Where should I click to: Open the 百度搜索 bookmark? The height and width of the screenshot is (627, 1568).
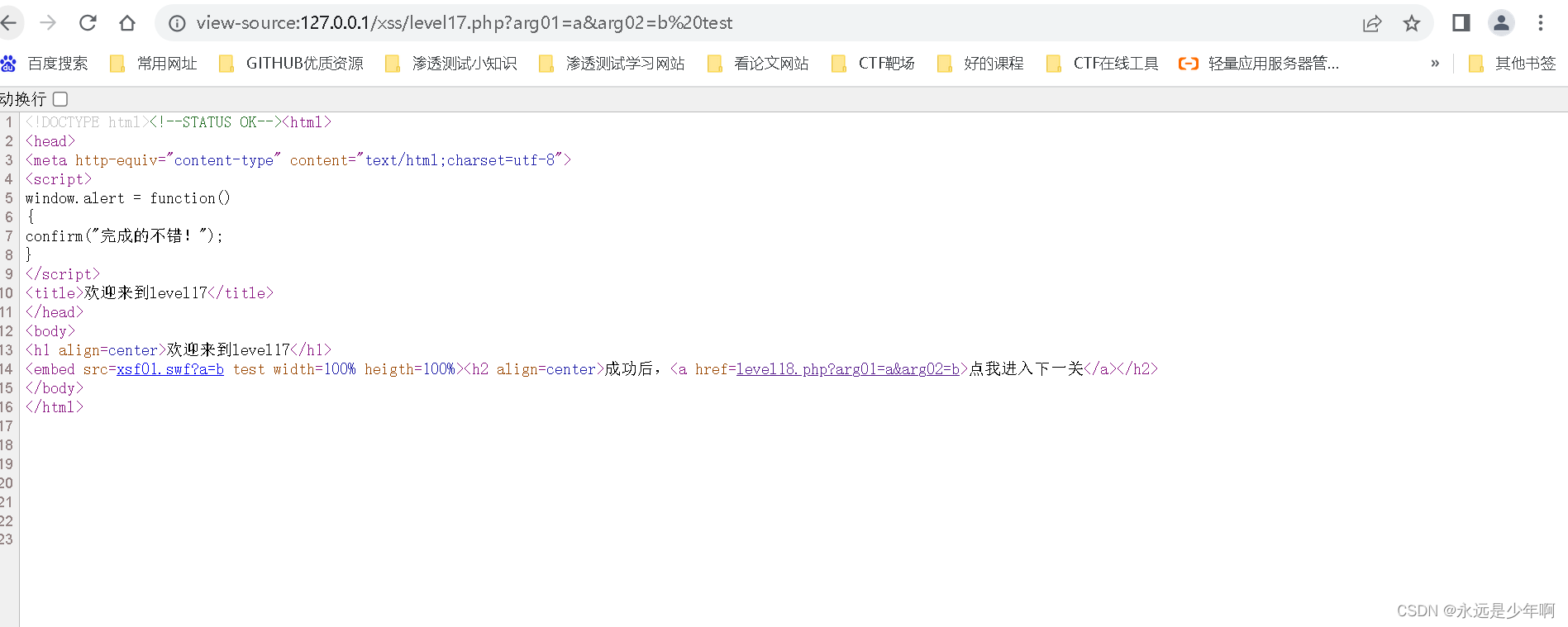(x=45, y=64)
